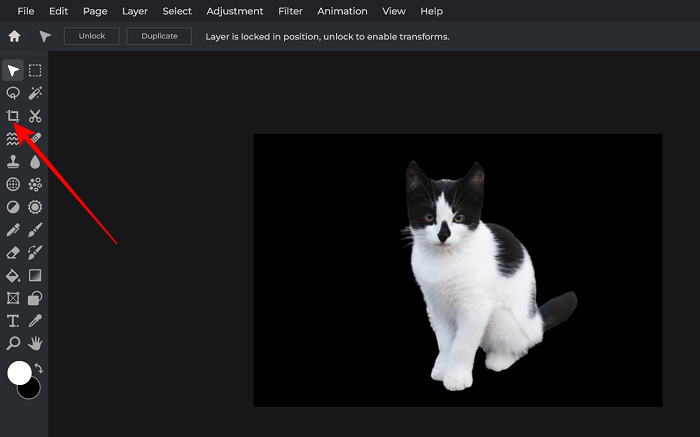Image resolution: width=700 pixels, height=437 pixels.
Task: Select the Cutout scissors tool
Action: pos(35,116)
